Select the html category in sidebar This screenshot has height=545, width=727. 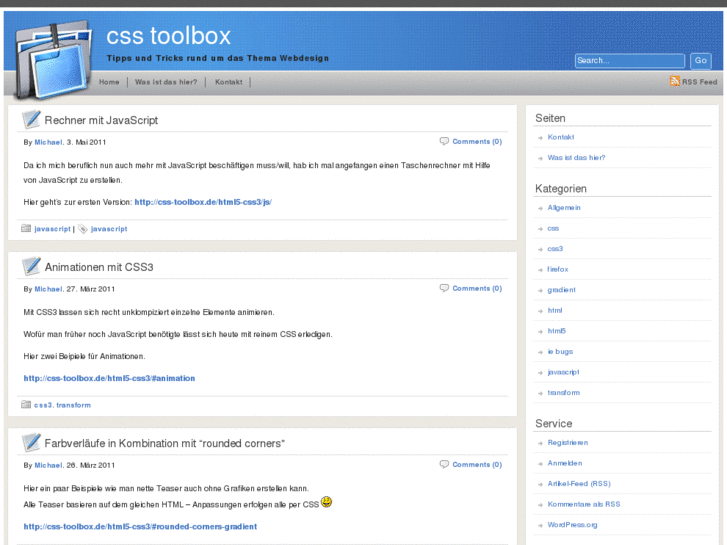555,311
